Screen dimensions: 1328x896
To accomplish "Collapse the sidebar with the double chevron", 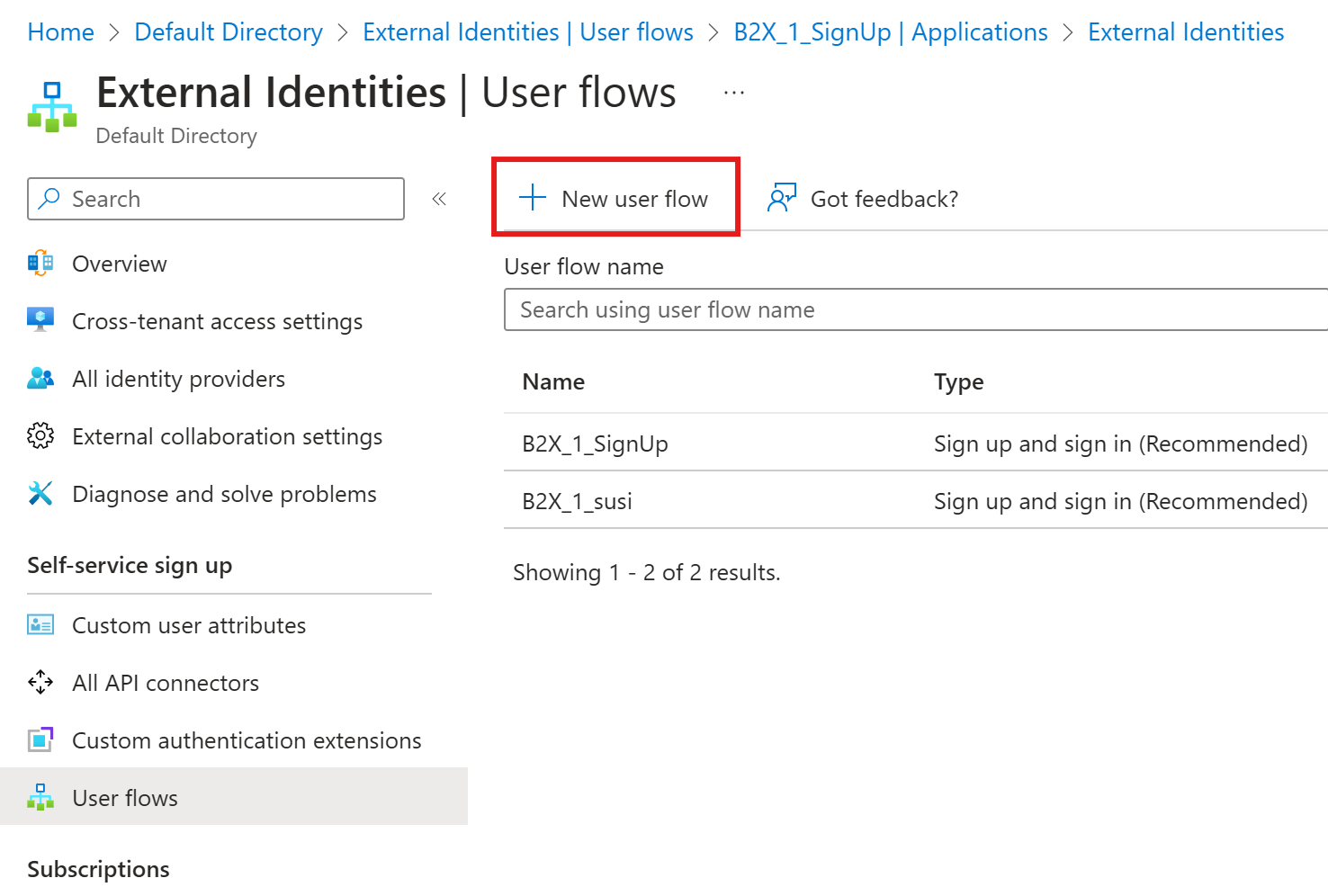I will coord(440,198).
